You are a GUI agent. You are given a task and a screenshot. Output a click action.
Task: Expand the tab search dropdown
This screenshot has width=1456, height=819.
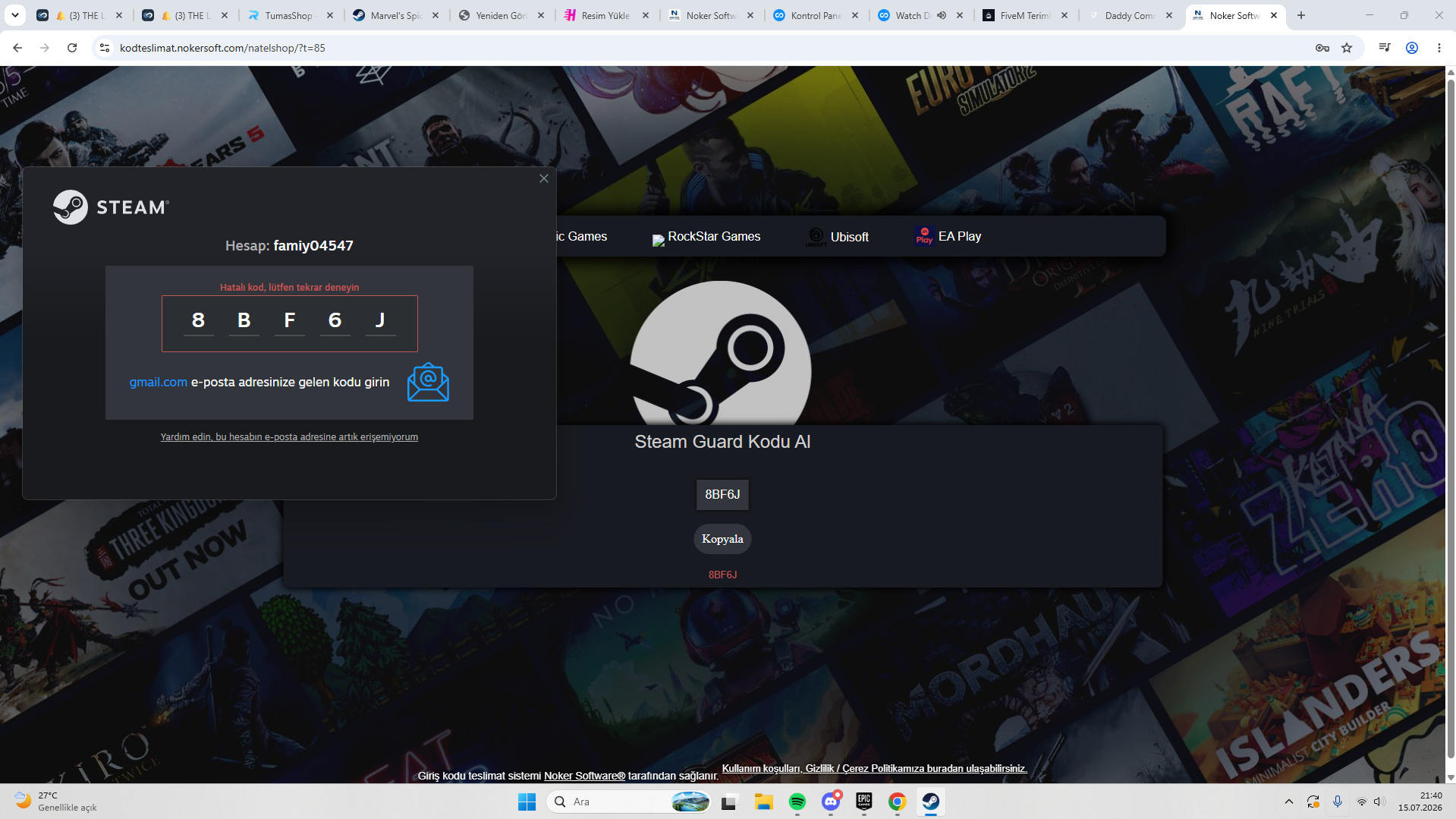click(x=14, y=15)
